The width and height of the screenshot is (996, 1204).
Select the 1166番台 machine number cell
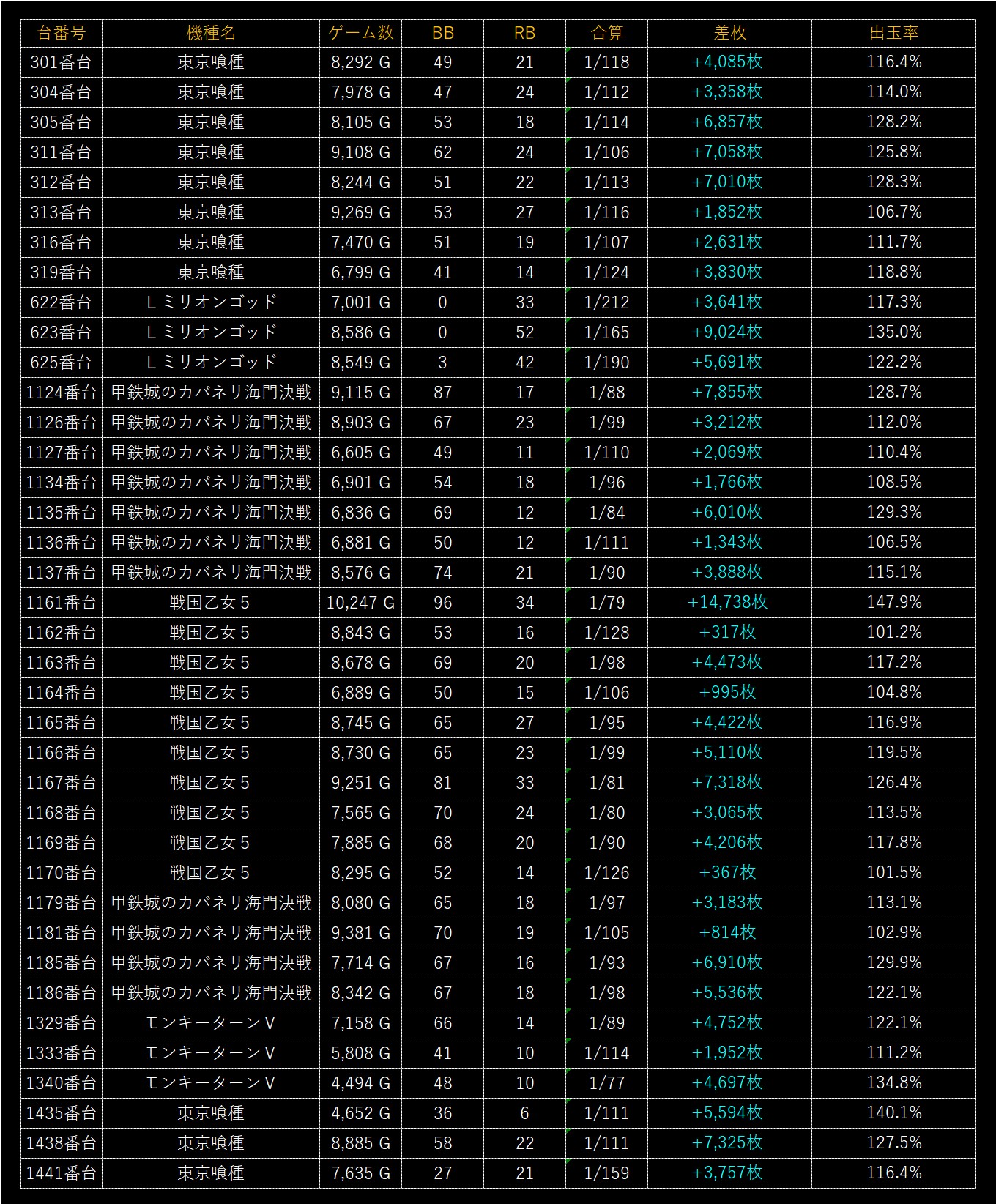click(x=61, y=753)
